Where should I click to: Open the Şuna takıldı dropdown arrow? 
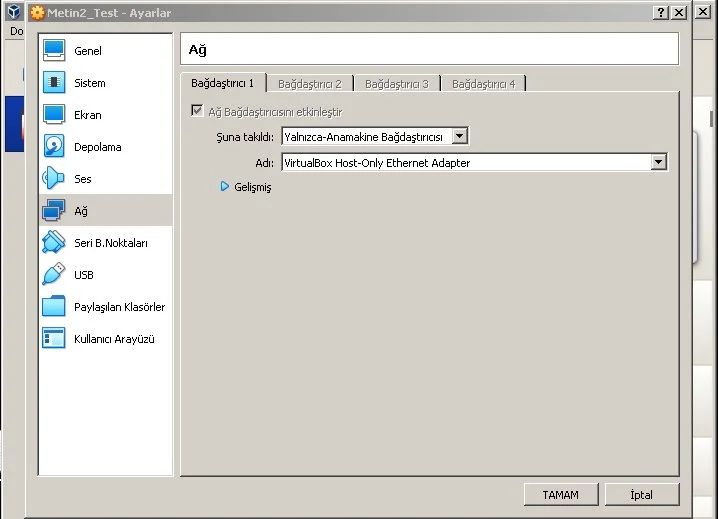coord(459,136)
